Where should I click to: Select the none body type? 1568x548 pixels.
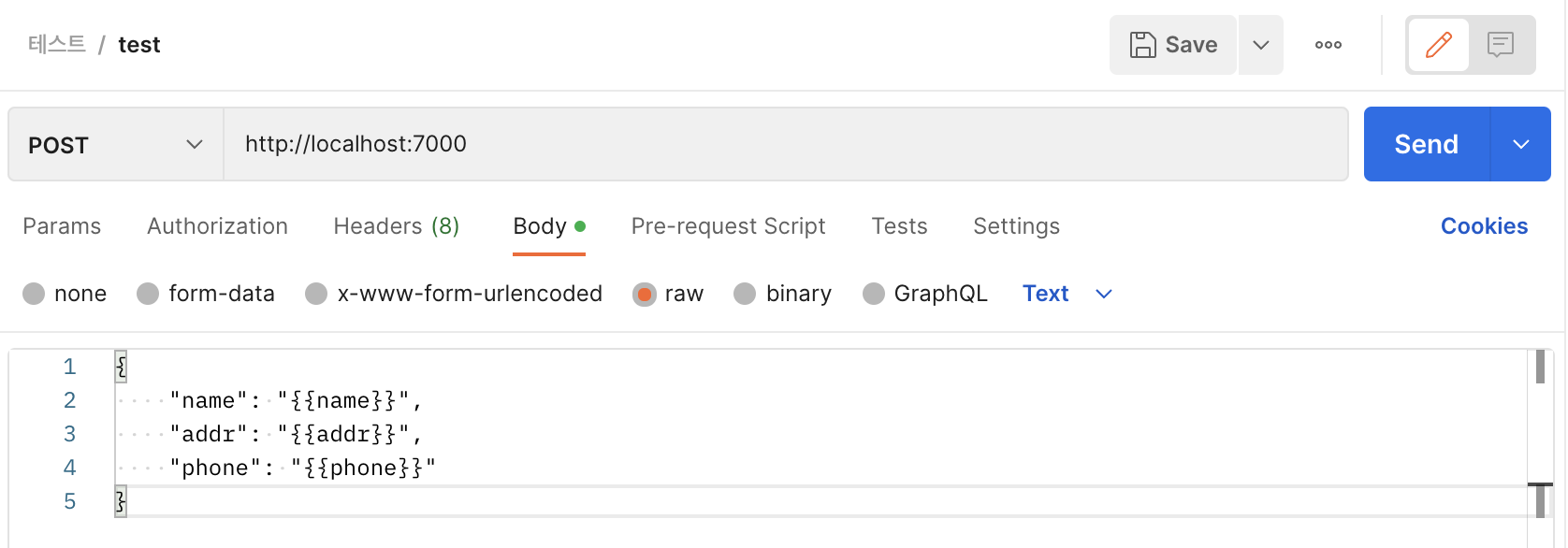coord(35,294)
